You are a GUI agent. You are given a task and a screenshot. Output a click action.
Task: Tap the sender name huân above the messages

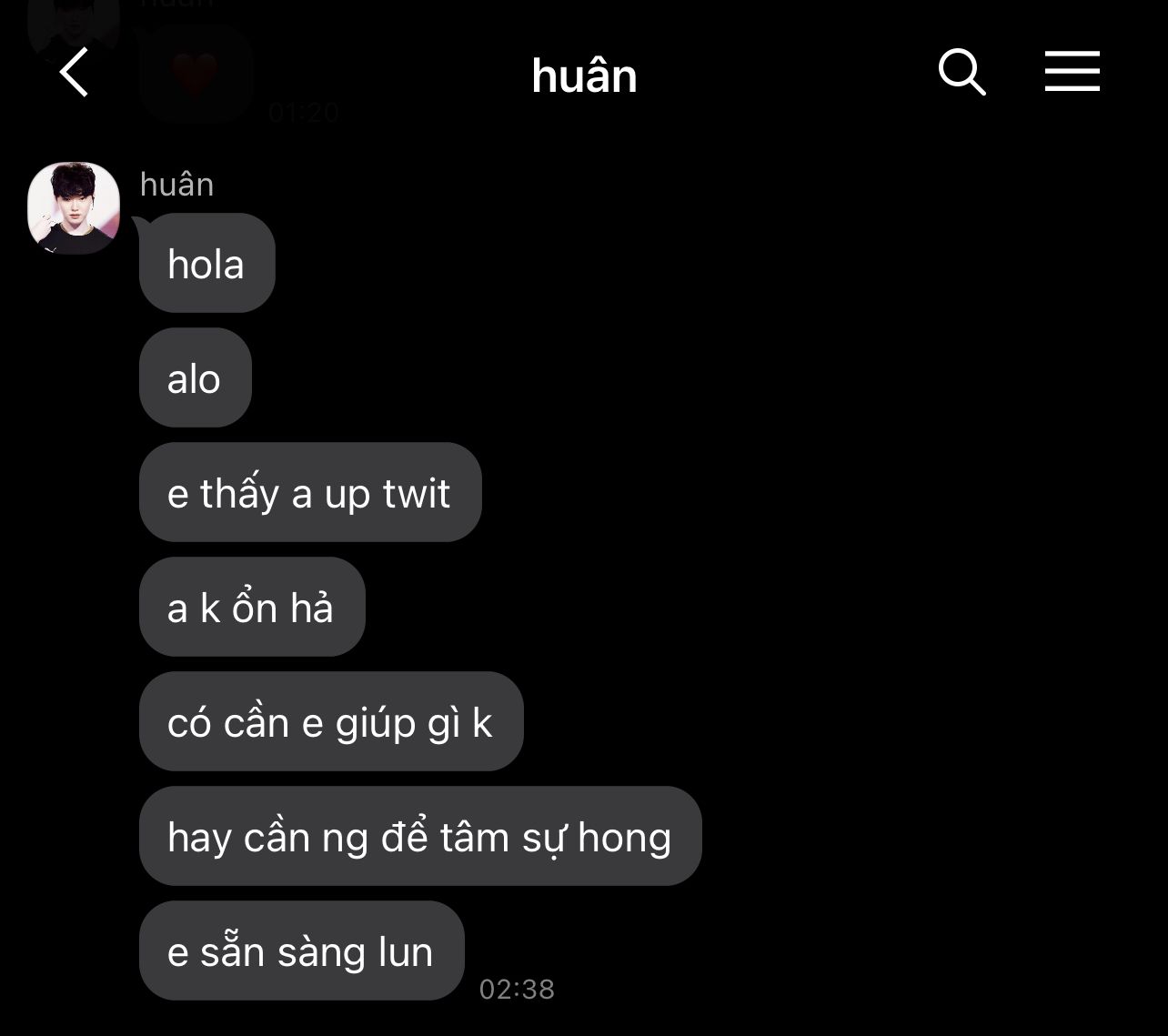click(x=176, y=184)
